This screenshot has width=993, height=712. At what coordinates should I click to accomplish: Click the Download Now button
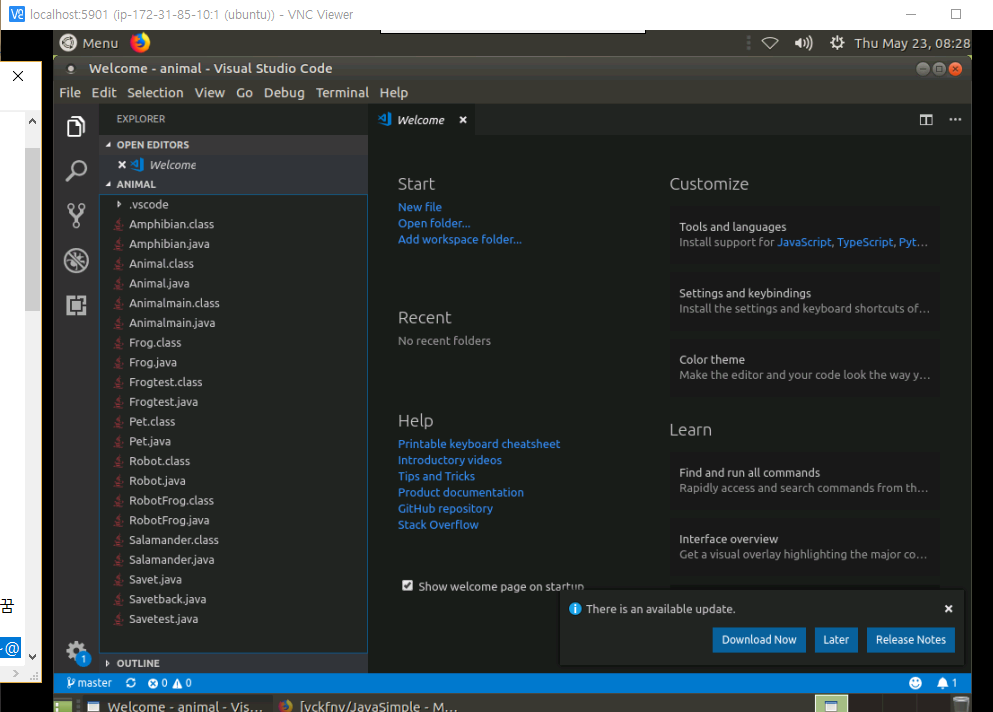[x=759, y=640]
